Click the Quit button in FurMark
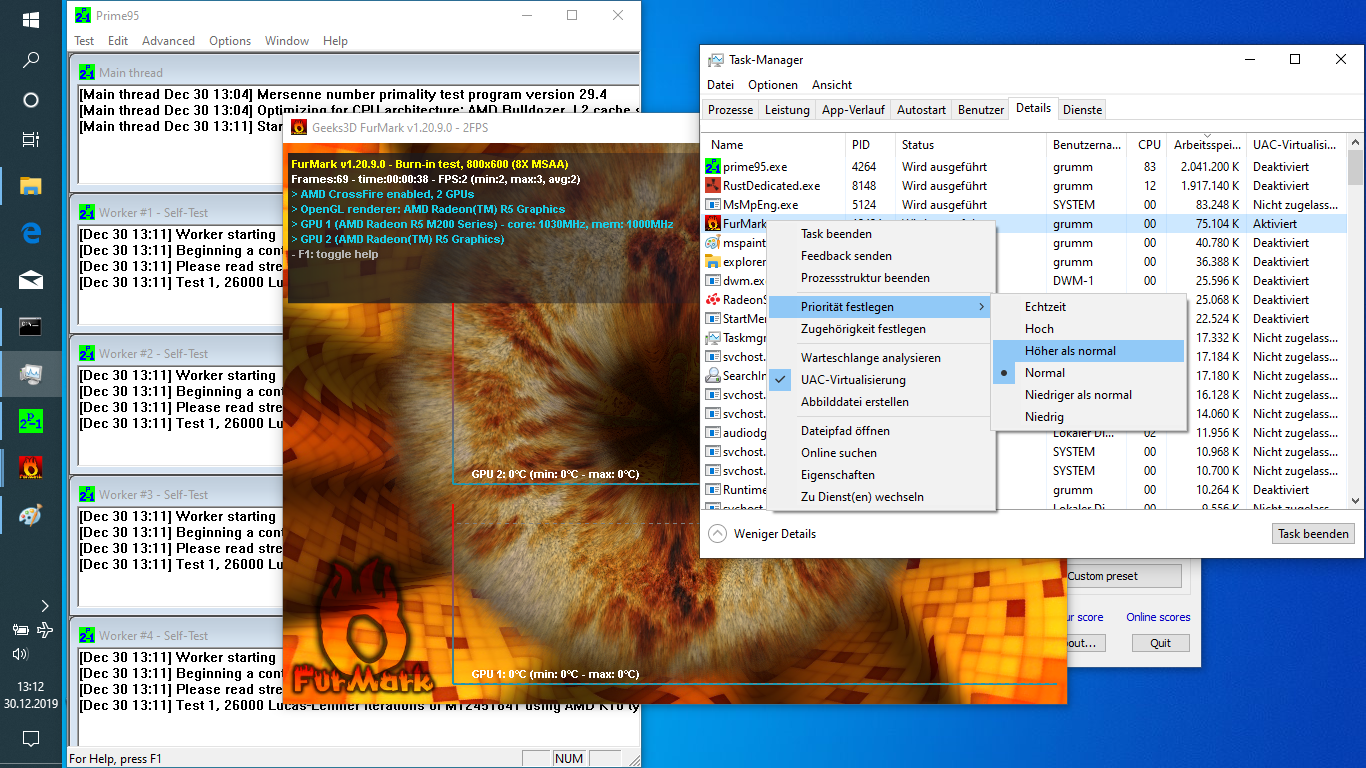1366x768 pixels. (x=1160, y=643)
